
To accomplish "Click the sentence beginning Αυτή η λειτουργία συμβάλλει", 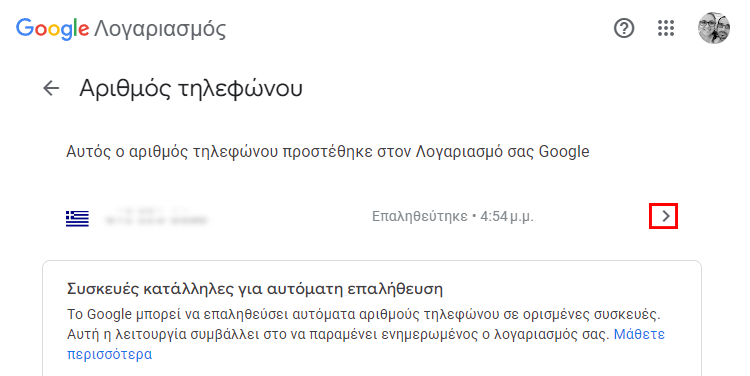I will coord(338,334).
